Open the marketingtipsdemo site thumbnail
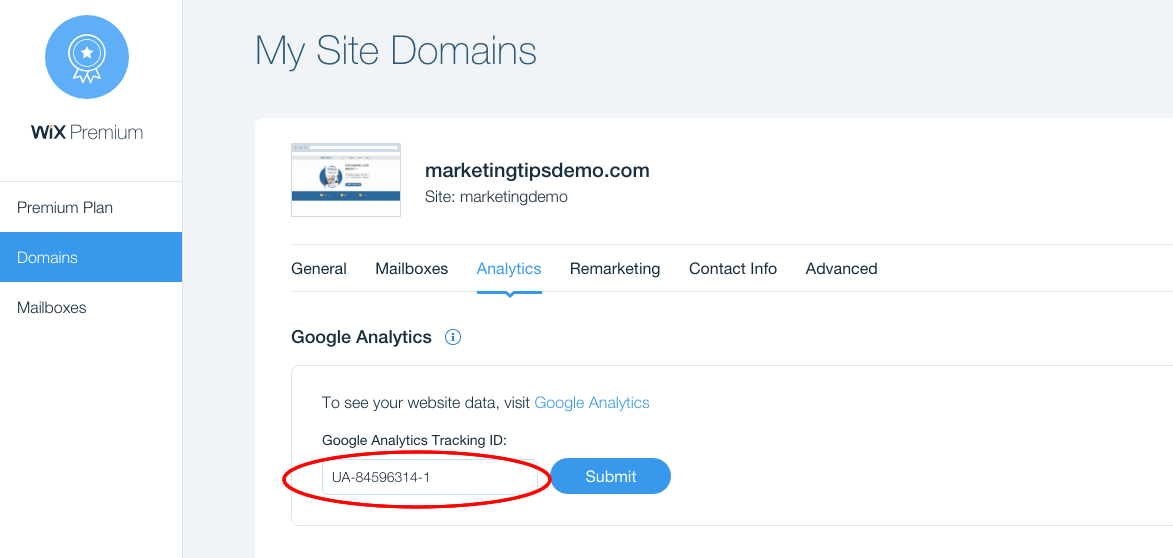 click(346, 180)
